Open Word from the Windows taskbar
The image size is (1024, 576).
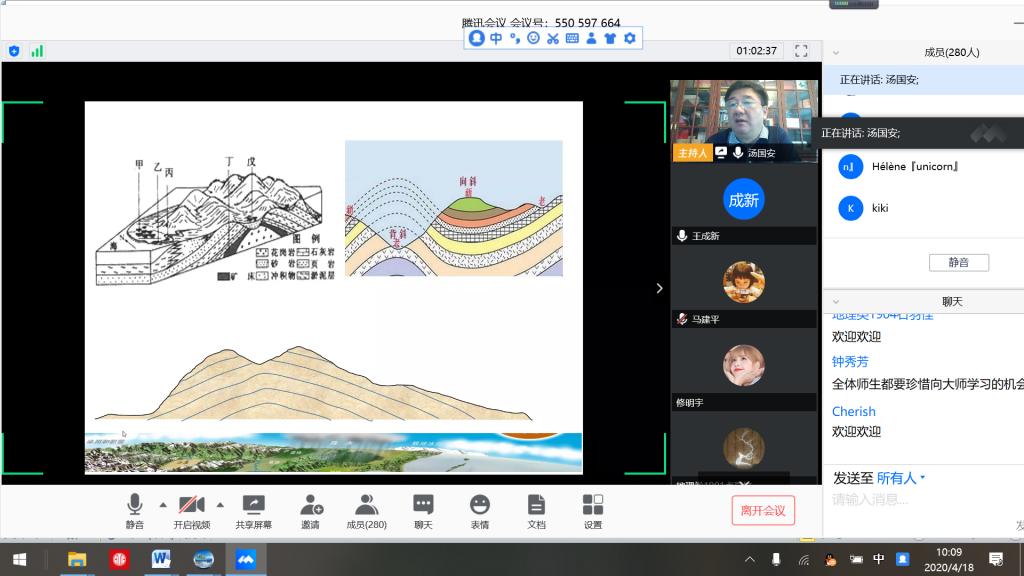(161, 559)
